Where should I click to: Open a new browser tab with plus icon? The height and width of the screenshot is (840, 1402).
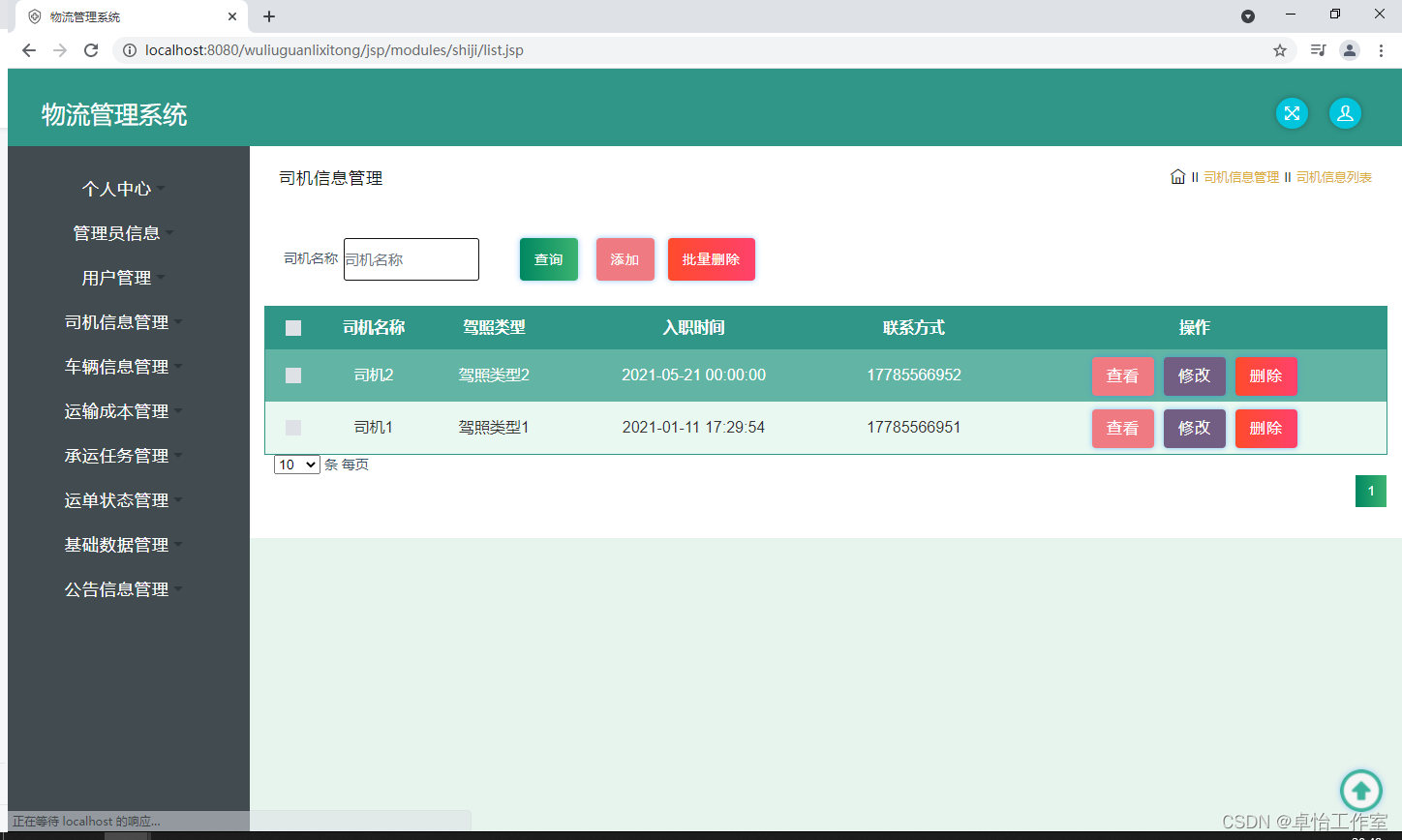point(269,16)
